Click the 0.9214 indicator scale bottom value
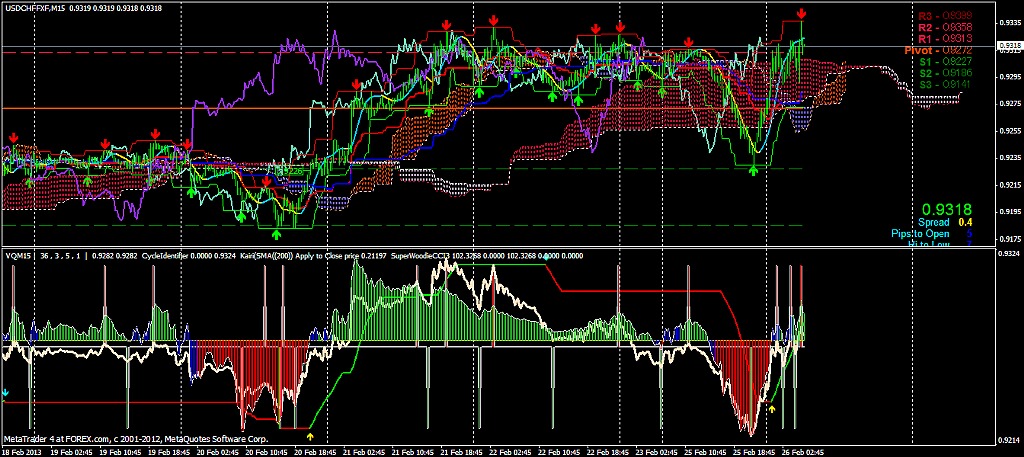The image size is (1024, 457). pyautogui.click(x=1009, y=439)
